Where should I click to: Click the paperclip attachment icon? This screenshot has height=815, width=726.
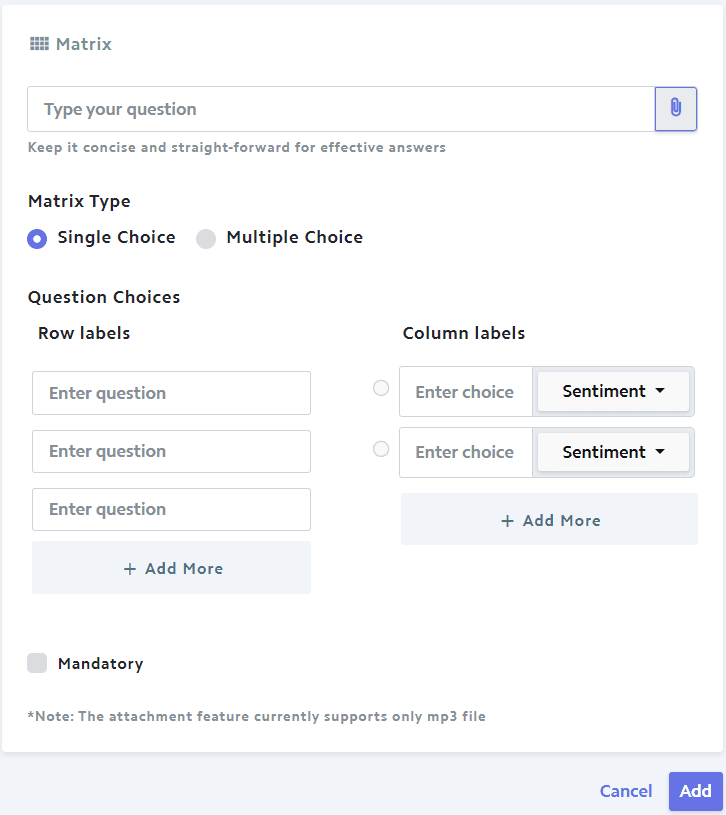[x=676, y=108]
